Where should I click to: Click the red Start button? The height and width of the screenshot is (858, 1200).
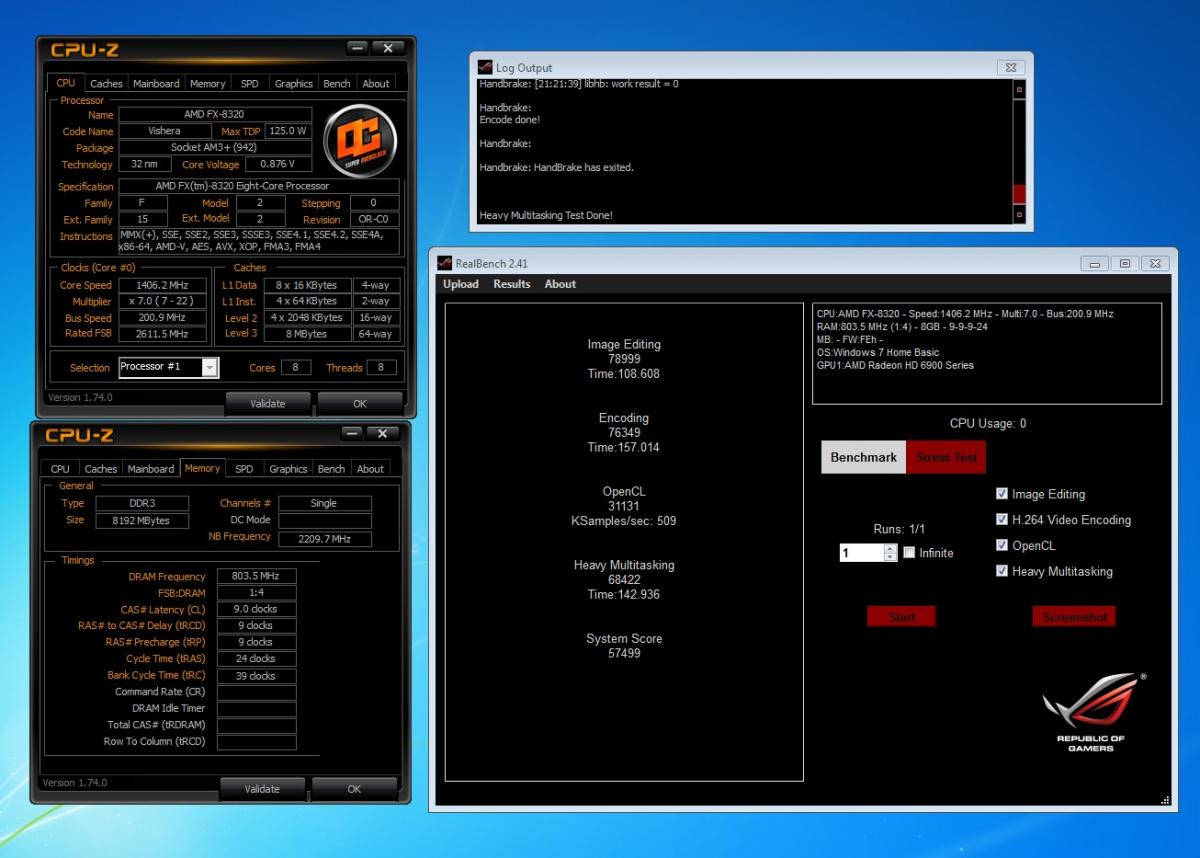(902, 617)
